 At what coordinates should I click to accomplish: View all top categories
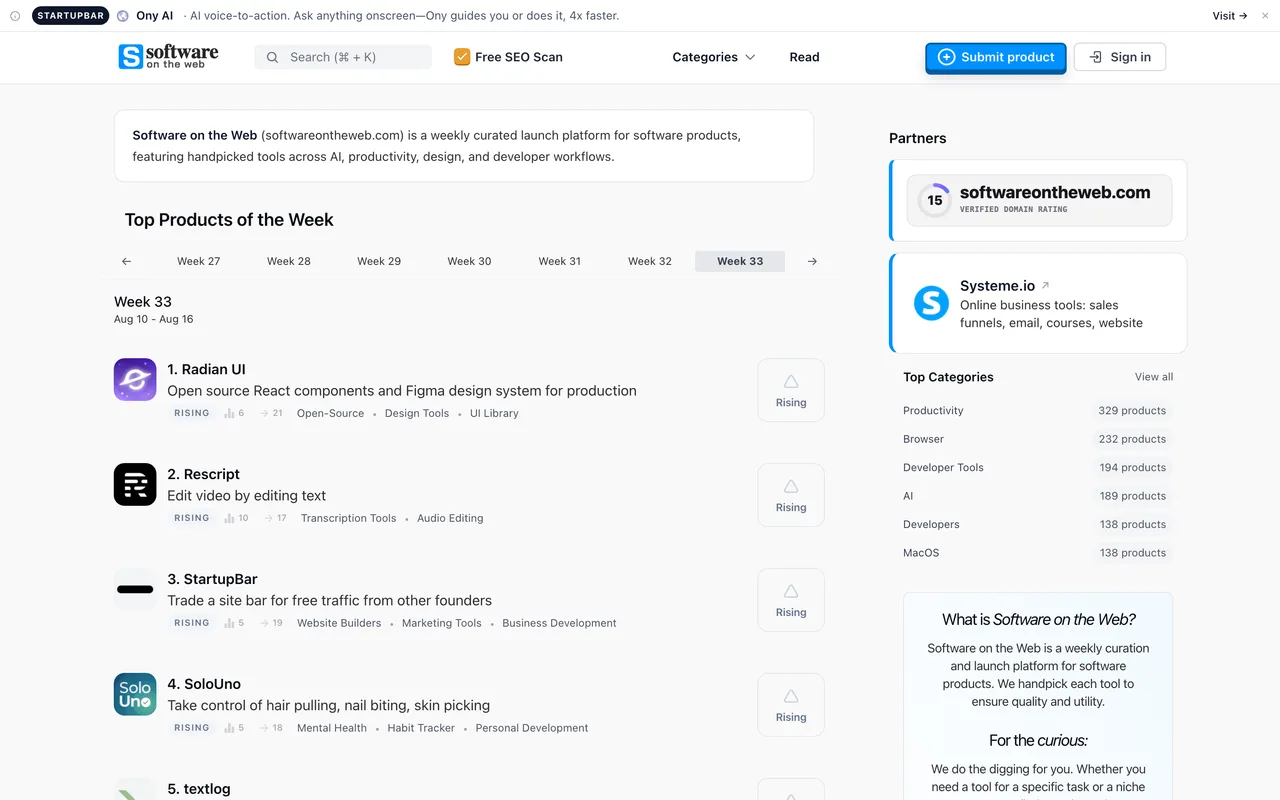tap(1154, 377)
